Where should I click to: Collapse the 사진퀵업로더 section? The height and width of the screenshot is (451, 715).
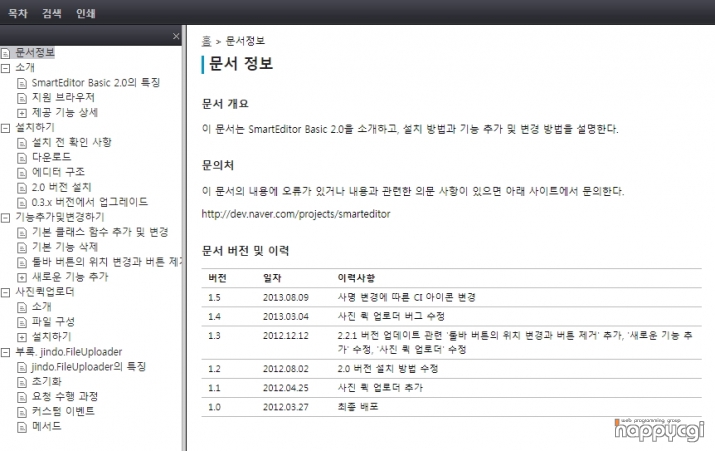(x=5, y=293)
